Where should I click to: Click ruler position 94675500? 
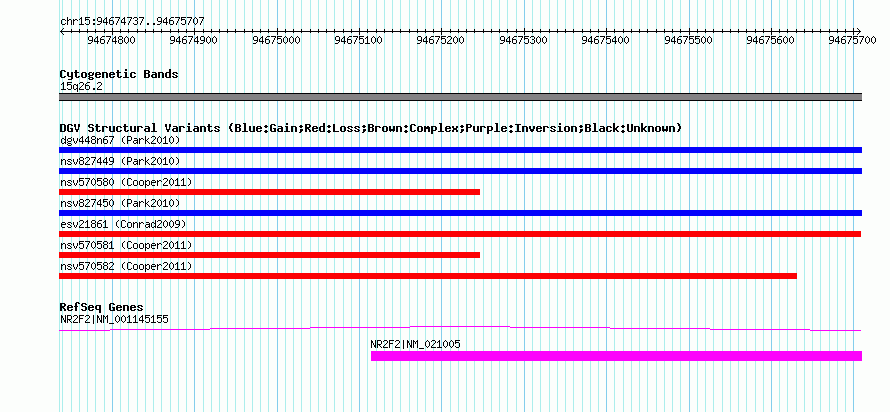click(x=689, y=40)
